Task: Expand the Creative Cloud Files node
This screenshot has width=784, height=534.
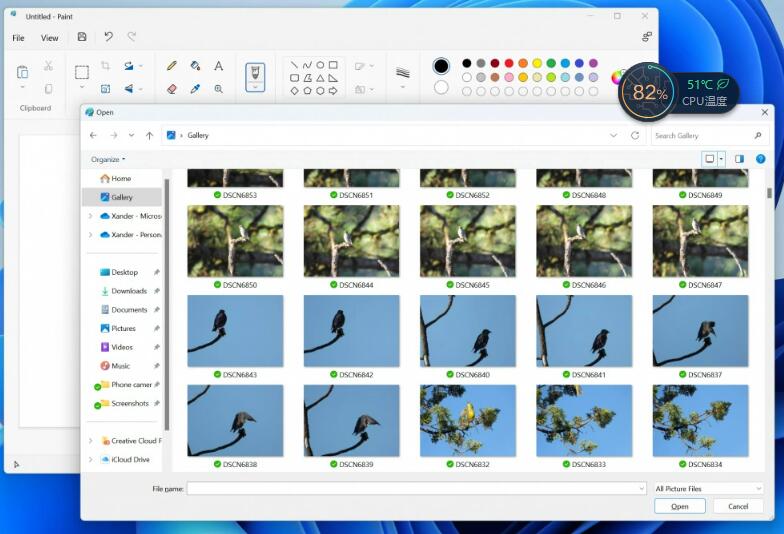Action: (x=90, y=441)
